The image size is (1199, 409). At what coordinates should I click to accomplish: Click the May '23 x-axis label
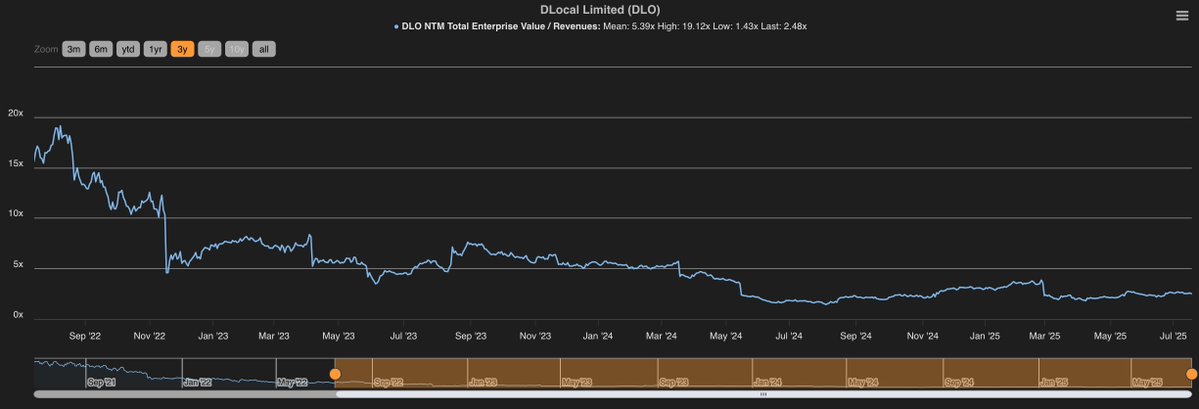click(338, 336)
